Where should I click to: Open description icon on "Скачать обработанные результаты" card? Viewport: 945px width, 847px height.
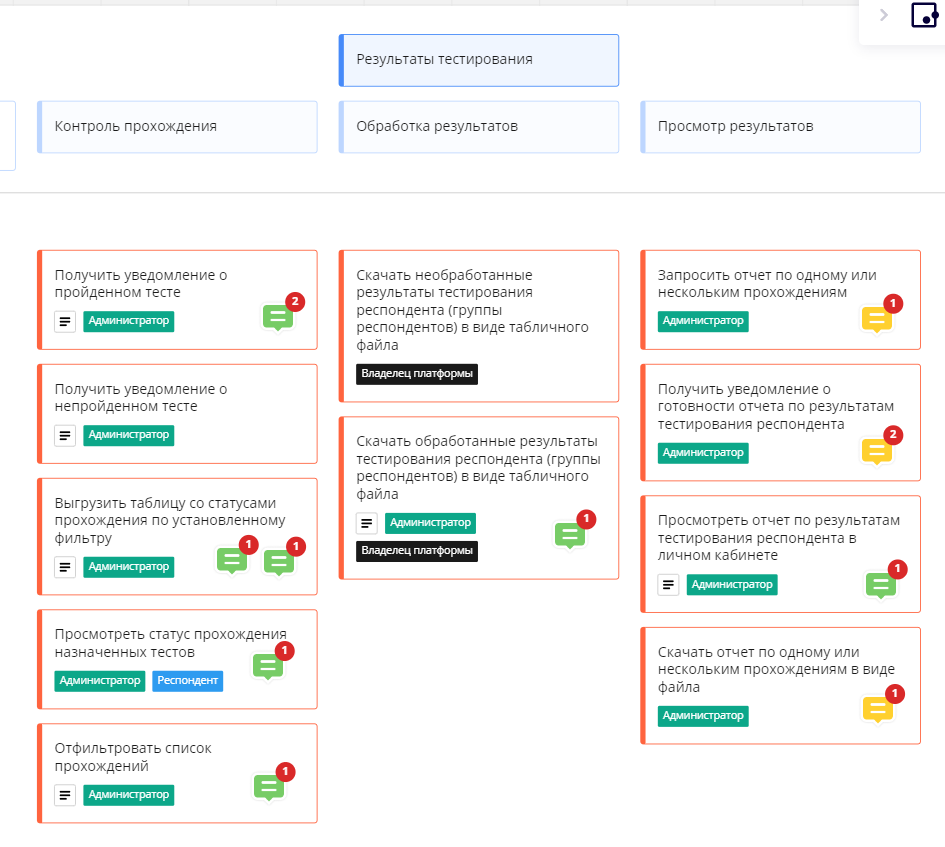point(366,523)
